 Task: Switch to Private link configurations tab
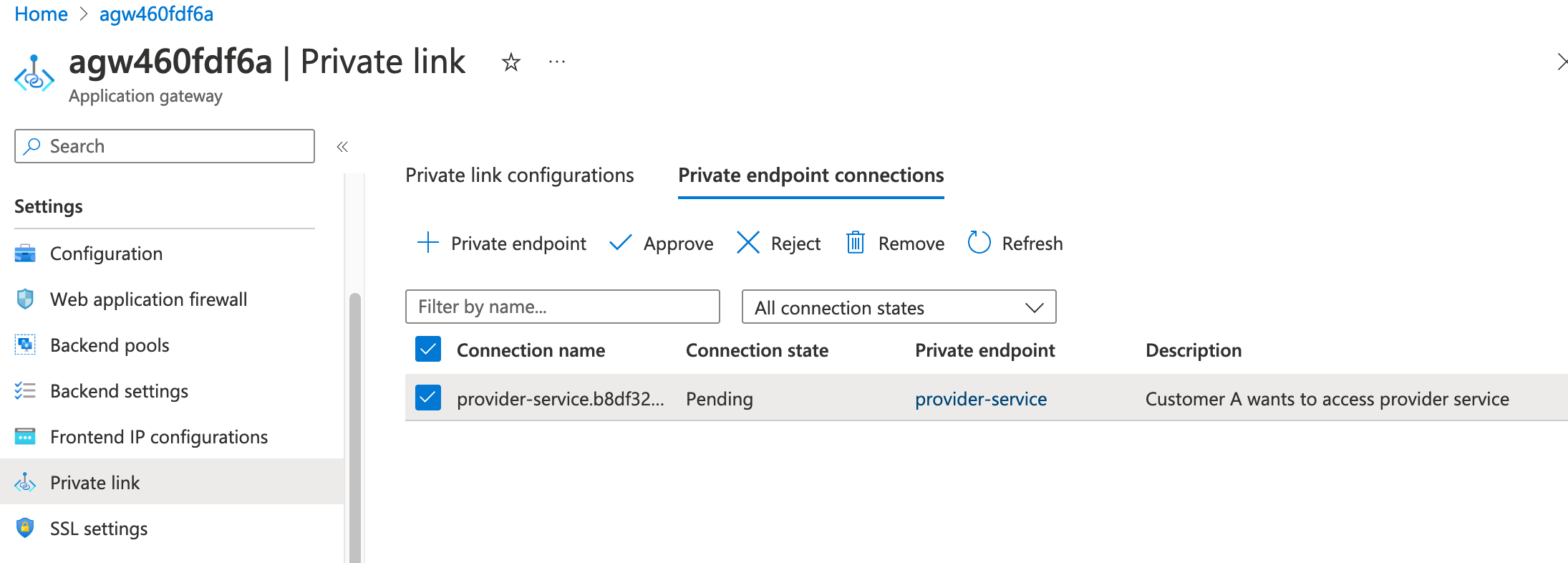520,175
